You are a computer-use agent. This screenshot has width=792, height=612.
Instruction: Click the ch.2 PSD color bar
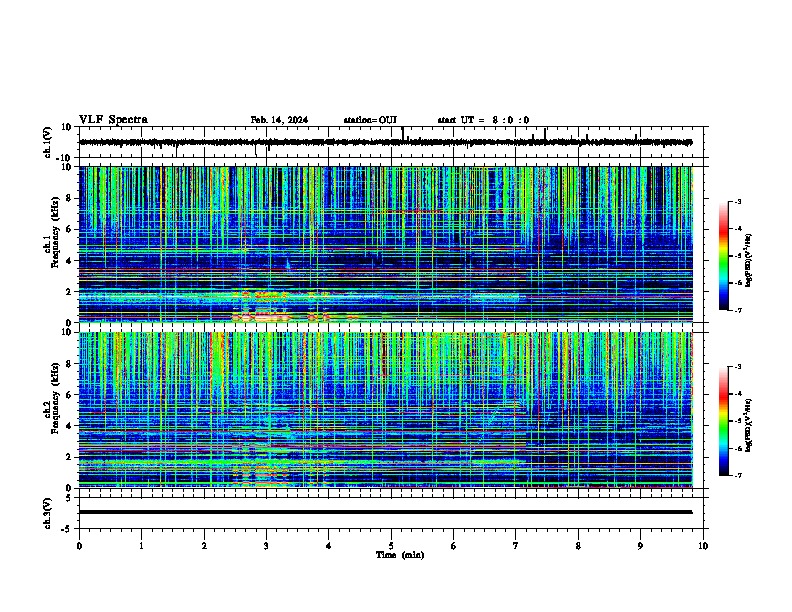pyautogui.click(x=723, y=421)
